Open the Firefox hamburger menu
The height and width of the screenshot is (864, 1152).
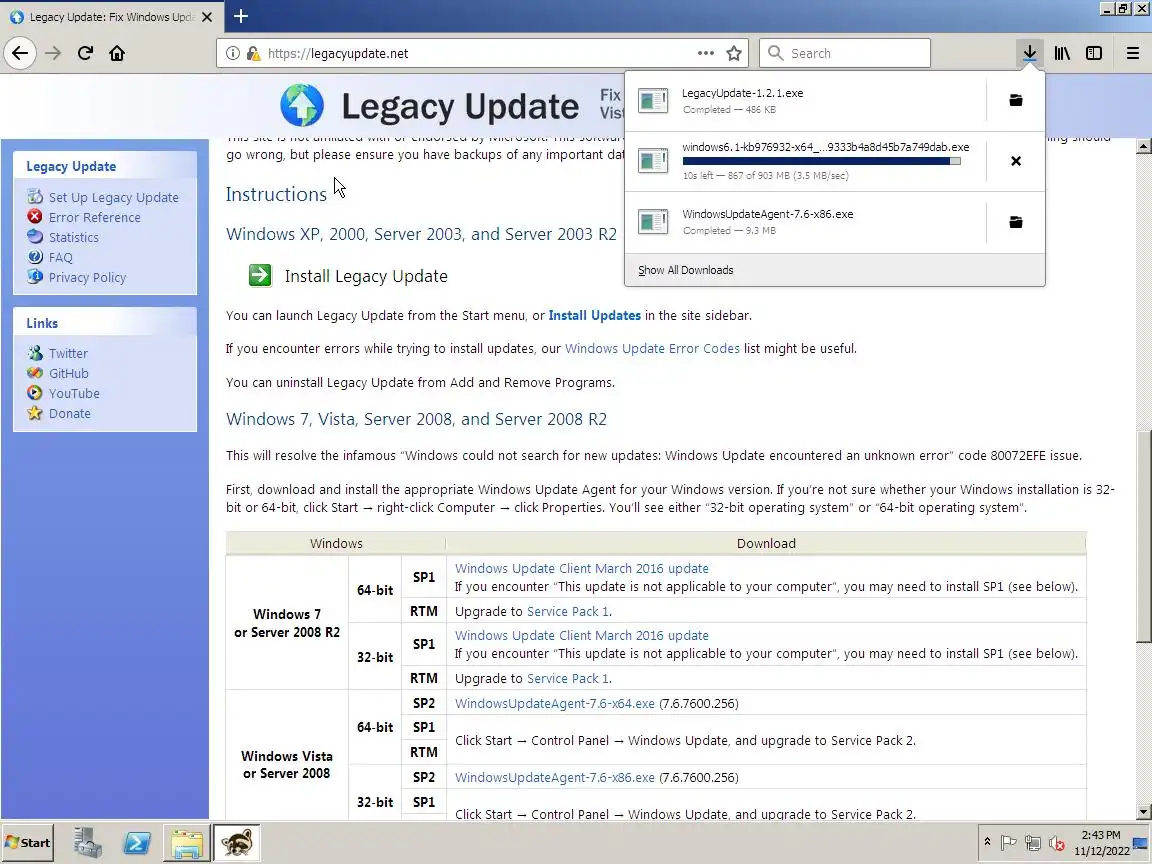coord(1132,53)
